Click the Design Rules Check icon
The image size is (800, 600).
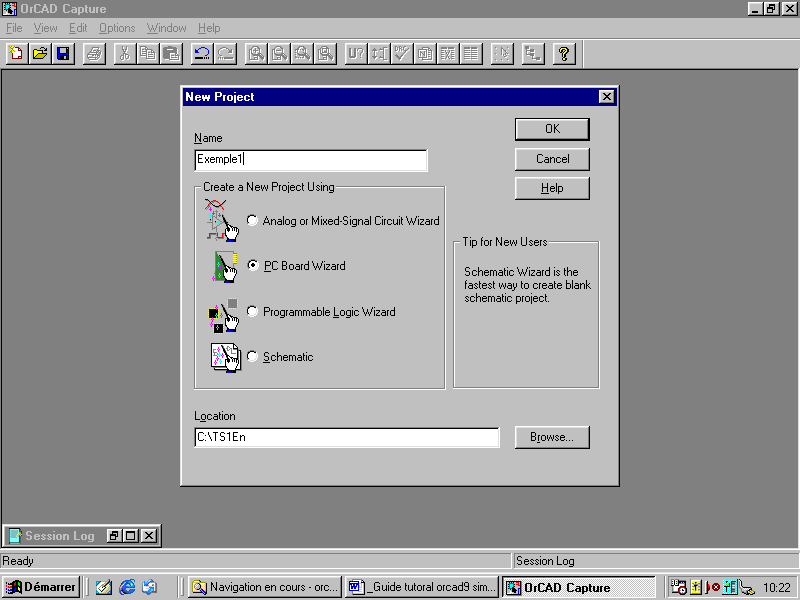(x=403, y=54)
